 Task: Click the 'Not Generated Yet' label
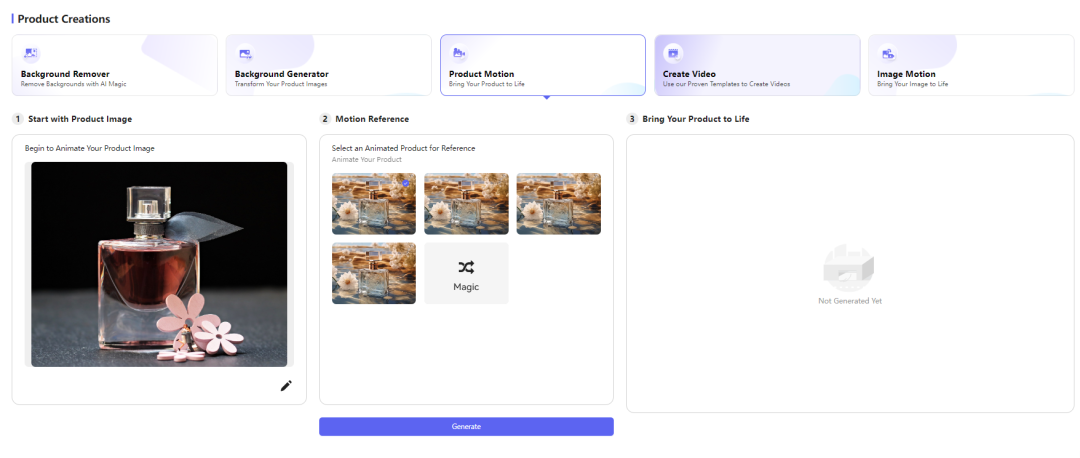click(x=850, y=301)
